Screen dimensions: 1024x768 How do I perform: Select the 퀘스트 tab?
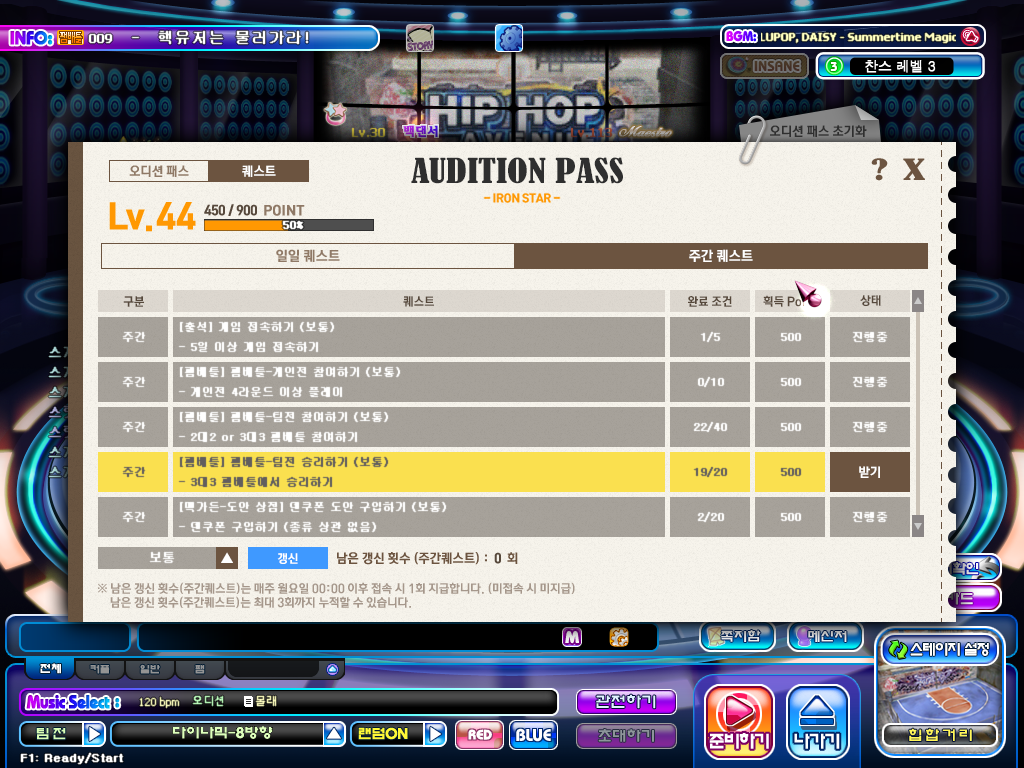pos(259,171)
